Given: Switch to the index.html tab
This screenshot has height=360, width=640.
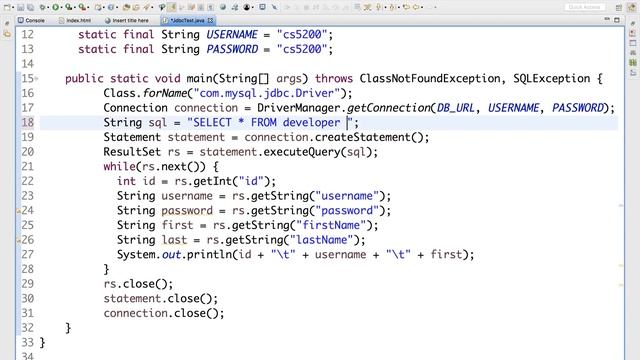Looking at the screenshot, I should (x=75, y=20).
